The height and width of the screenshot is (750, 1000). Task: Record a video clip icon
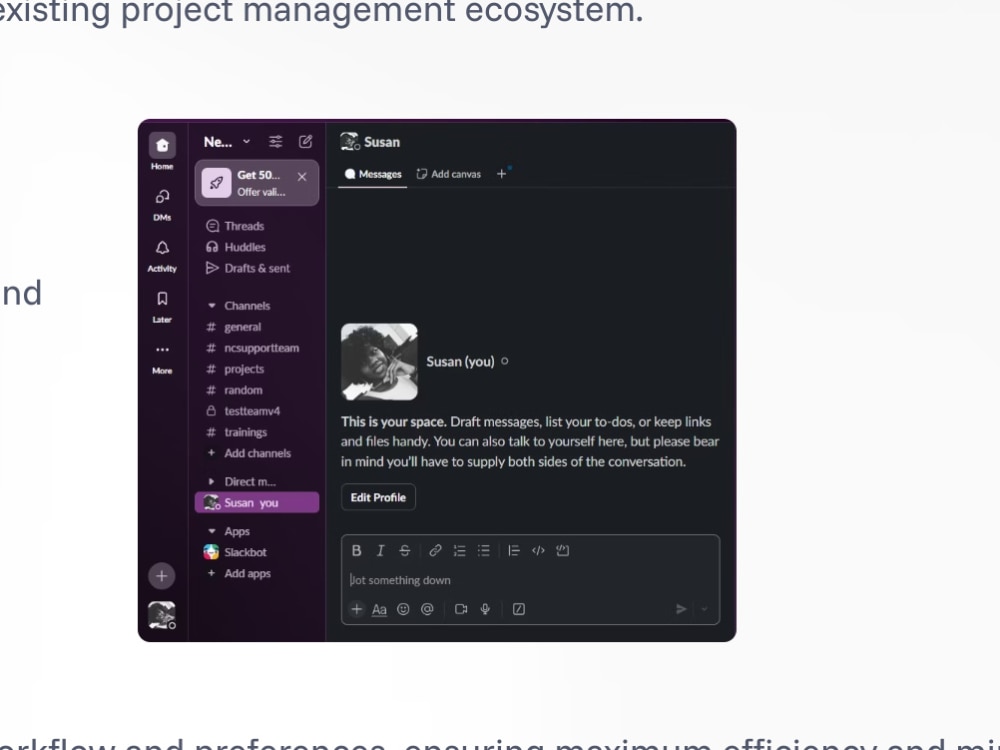click(460, 609)
